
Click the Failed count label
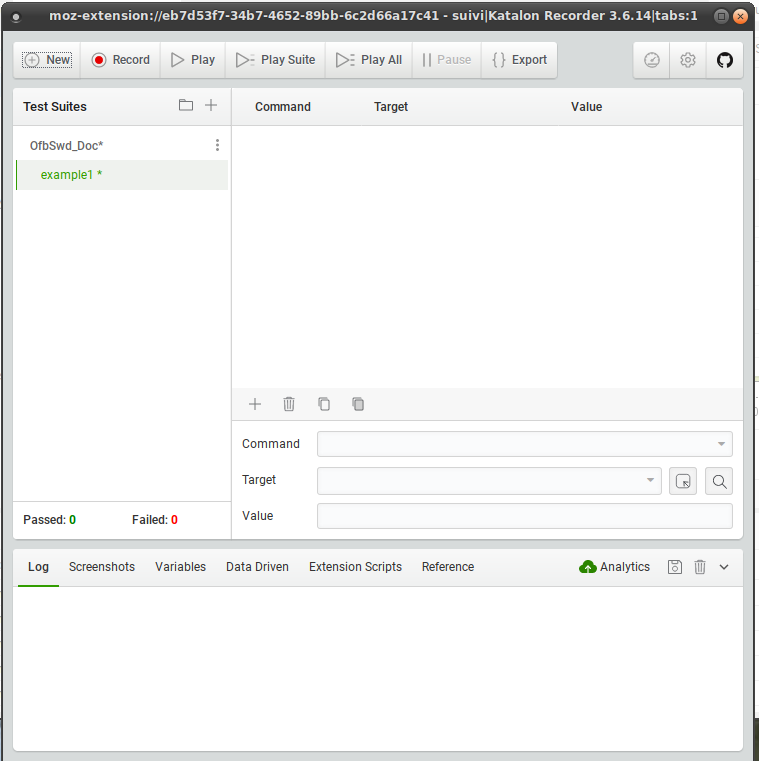pos(155,520)
